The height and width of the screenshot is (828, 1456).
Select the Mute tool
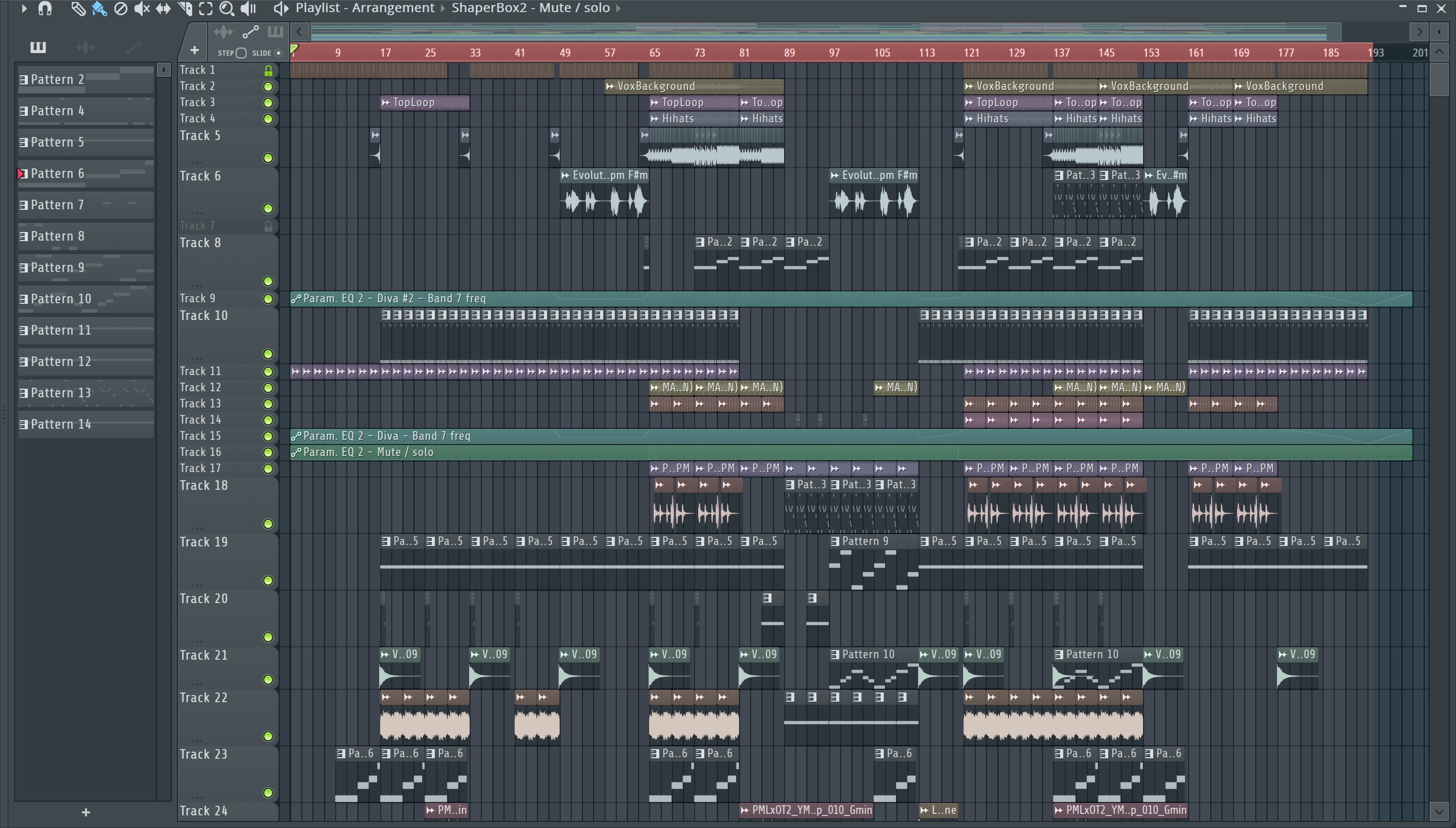point(142,8)
